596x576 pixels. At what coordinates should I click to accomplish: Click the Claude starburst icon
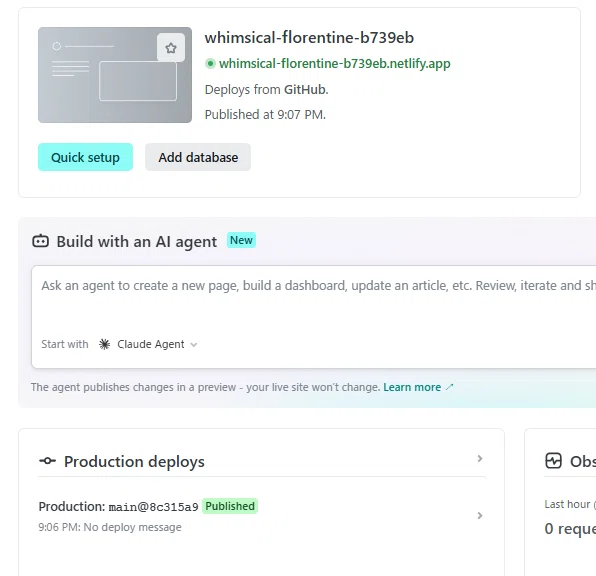point(105,344)
